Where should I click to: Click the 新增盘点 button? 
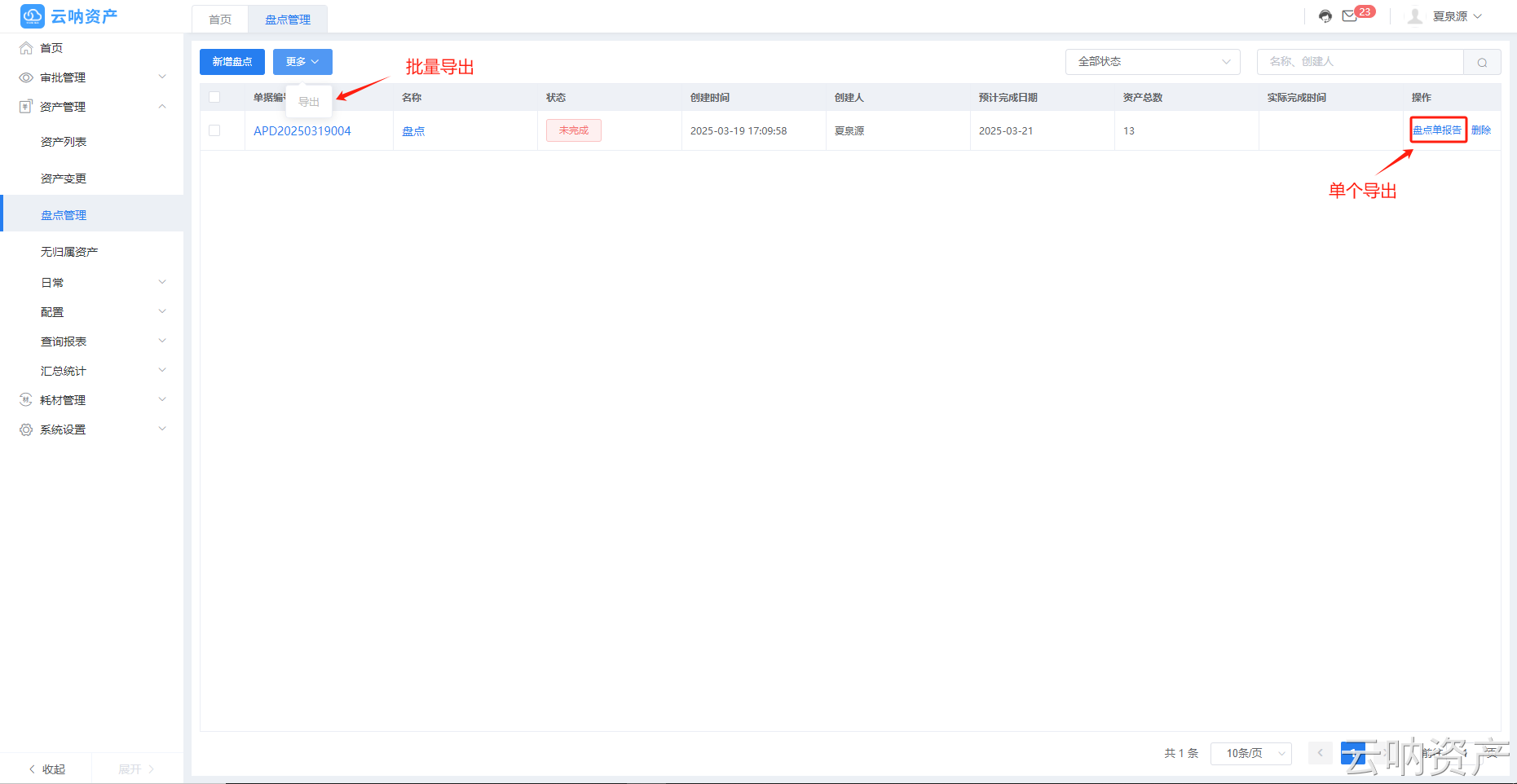point(232,62)
